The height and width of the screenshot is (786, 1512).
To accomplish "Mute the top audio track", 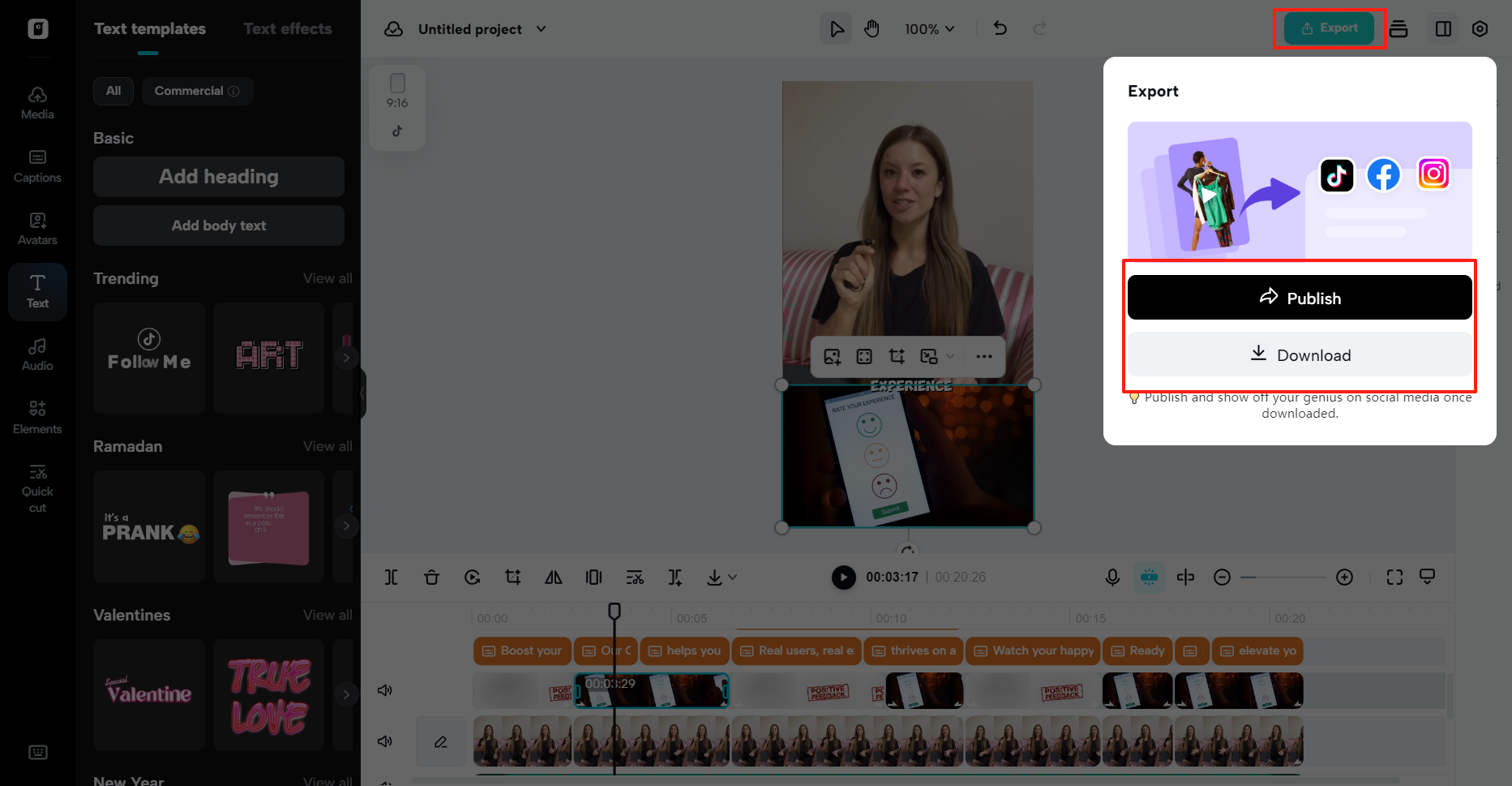I will pyautogui.click(x=385, y=690).
